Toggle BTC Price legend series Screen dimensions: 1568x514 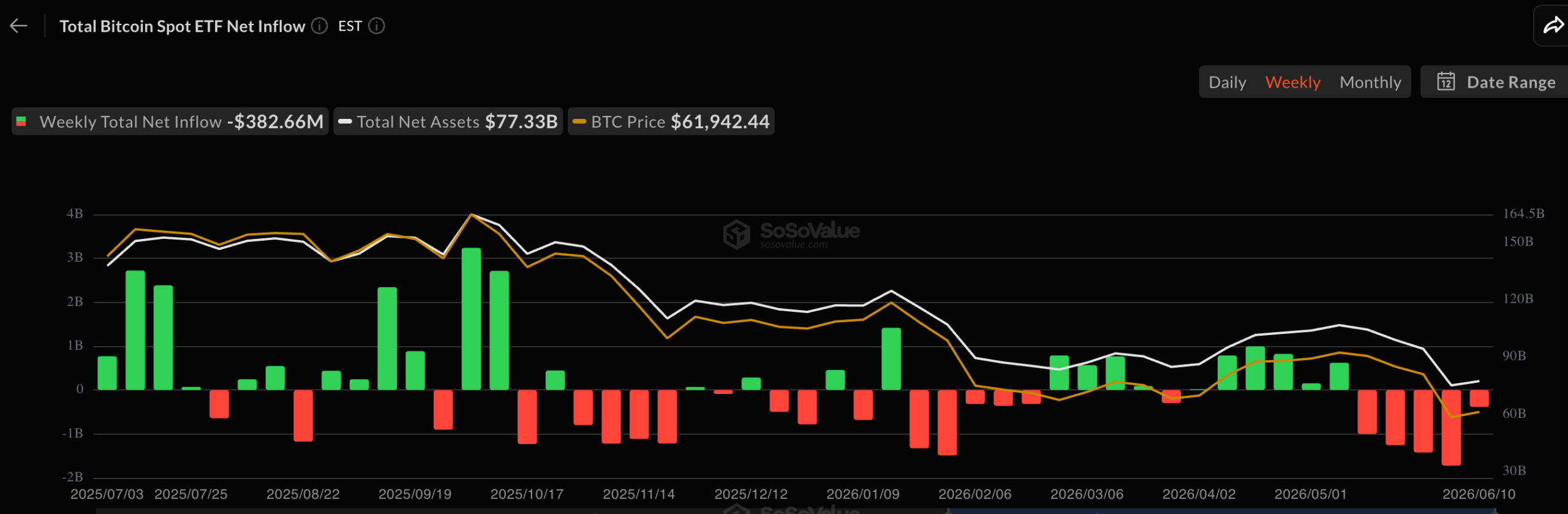(x=671, y=121)
